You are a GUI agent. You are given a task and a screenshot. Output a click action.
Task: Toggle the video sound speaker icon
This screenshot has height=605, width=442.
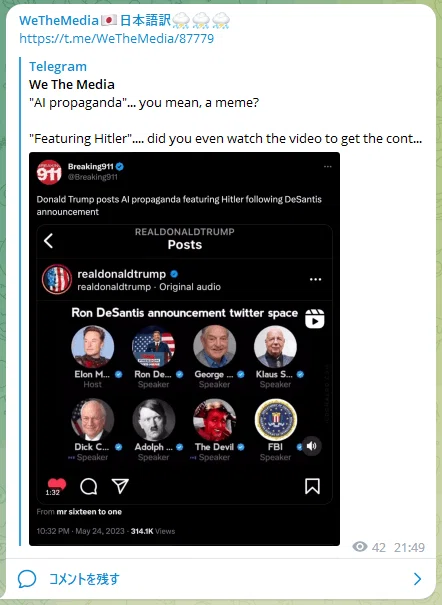(311, 446)
